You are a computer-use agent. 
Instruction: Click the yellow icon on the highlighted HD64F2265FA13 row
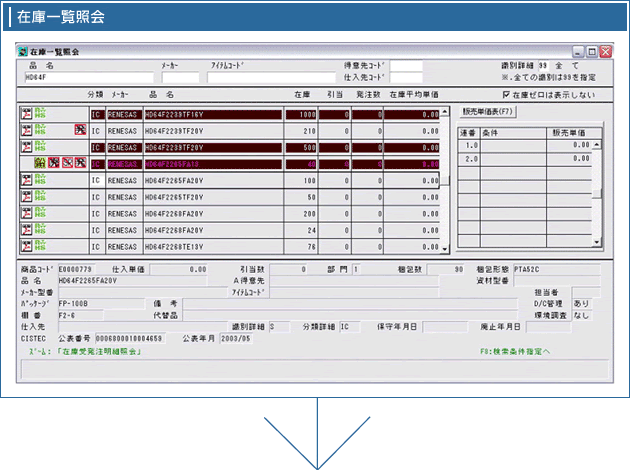(x=41, y=163)
